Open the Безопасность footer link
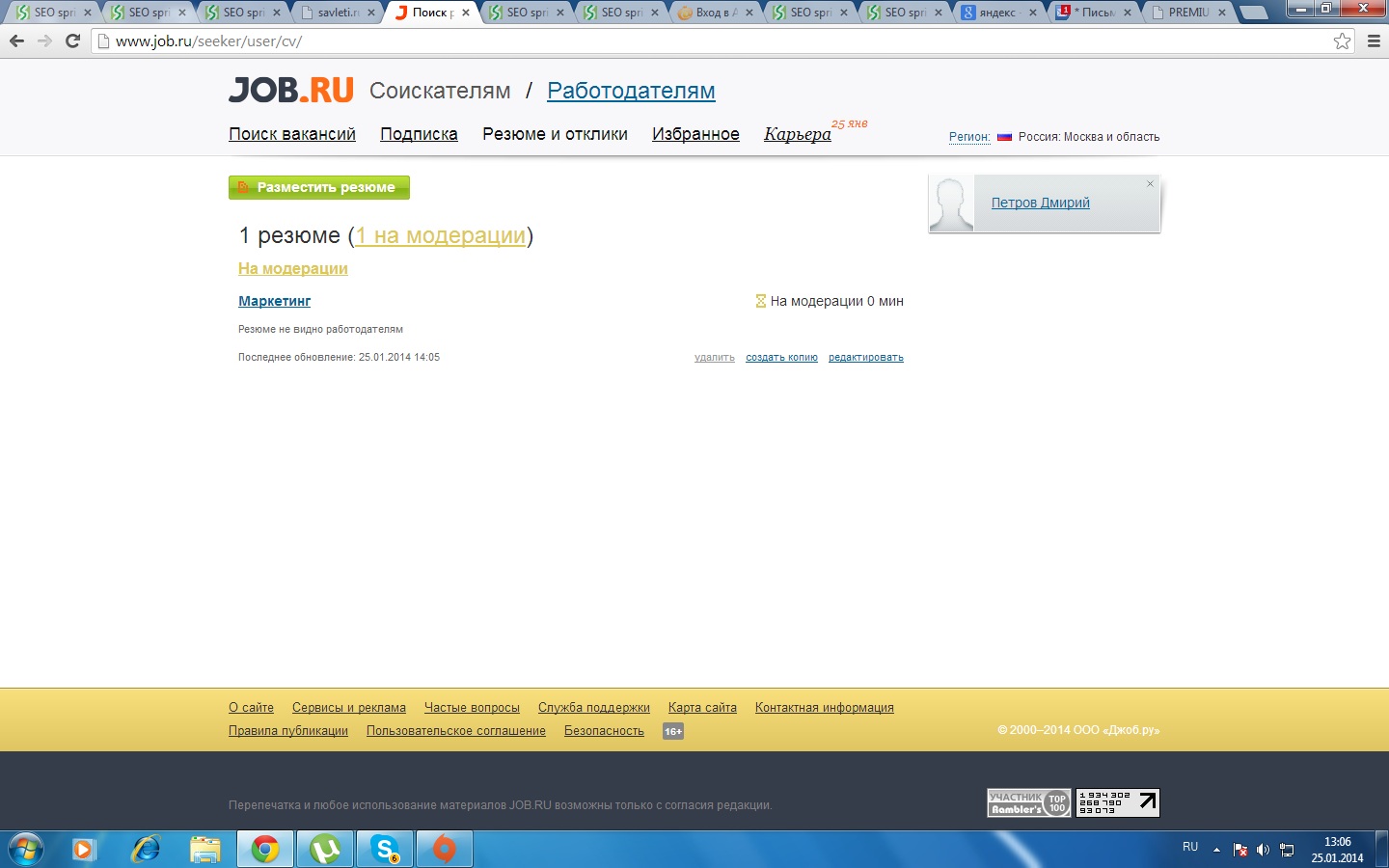This screenshot has height=868, width=1389. 604,731
